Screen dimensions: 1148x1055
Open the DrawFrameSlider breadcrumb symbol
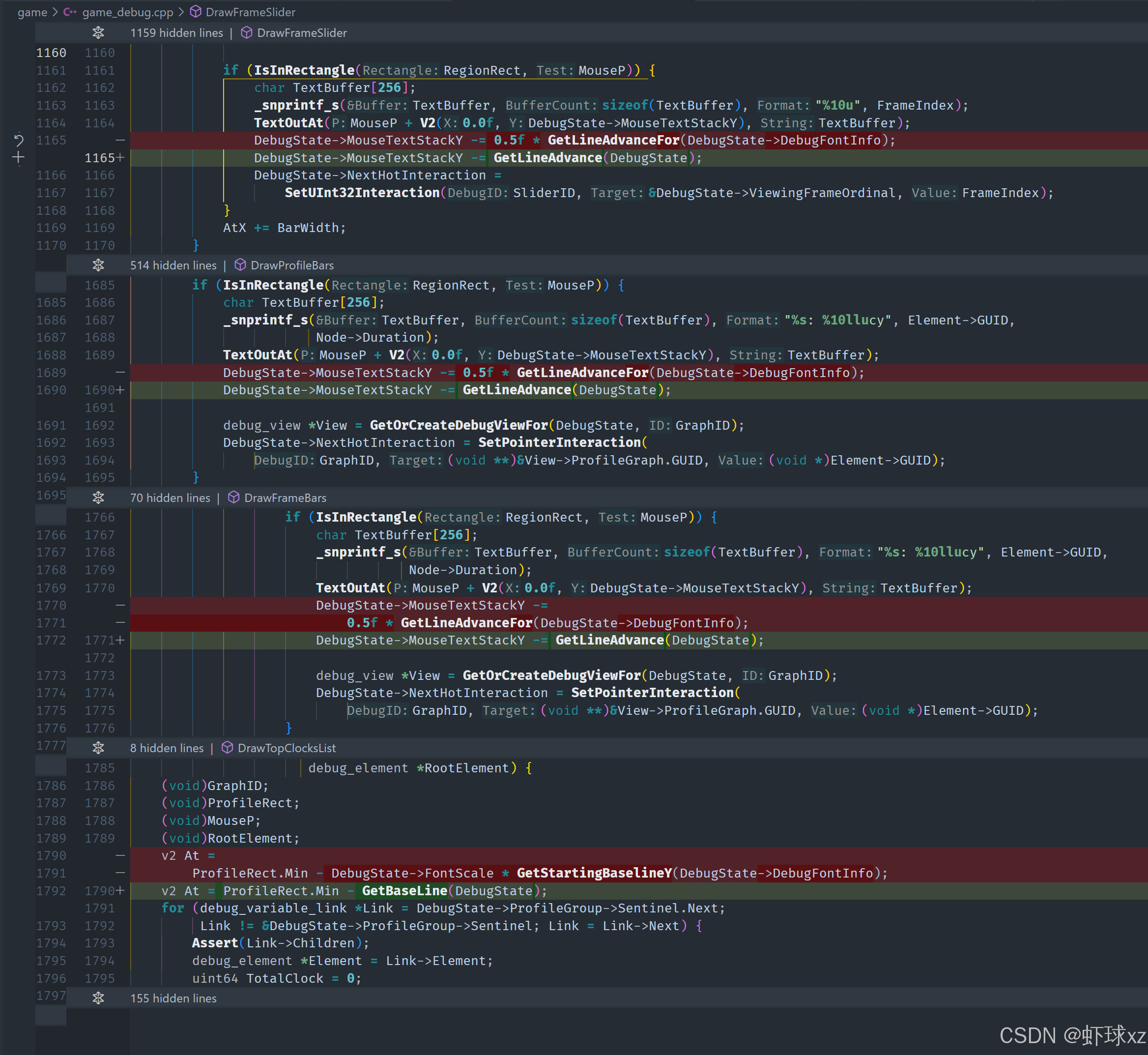[250, 12]
